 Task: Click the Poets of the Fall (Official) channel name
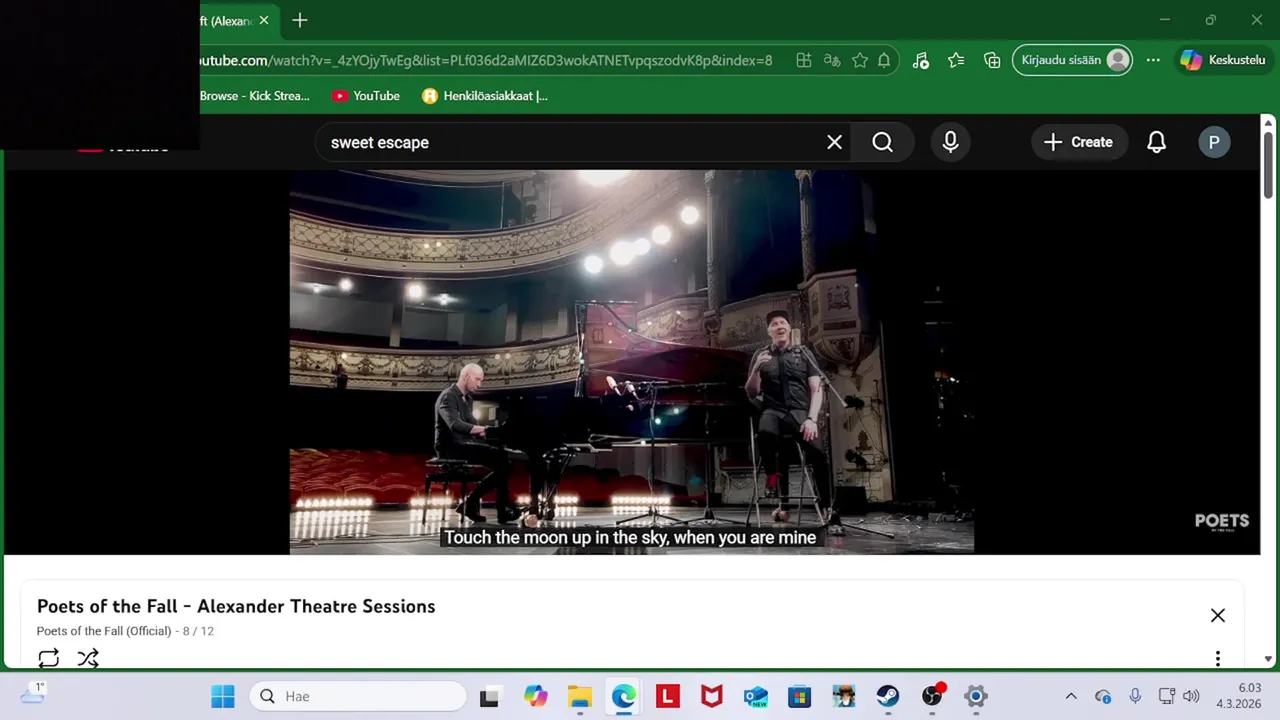pos(105,631)
